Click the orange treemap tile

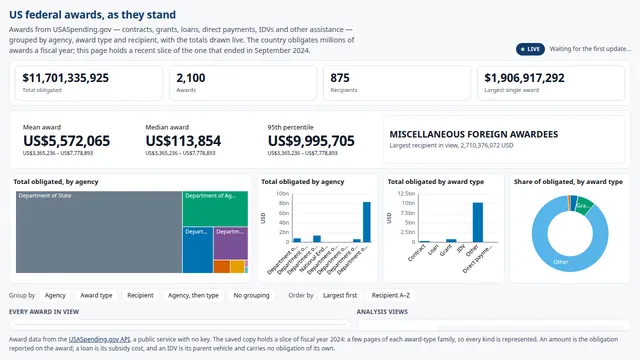click(x=222, y=267)
